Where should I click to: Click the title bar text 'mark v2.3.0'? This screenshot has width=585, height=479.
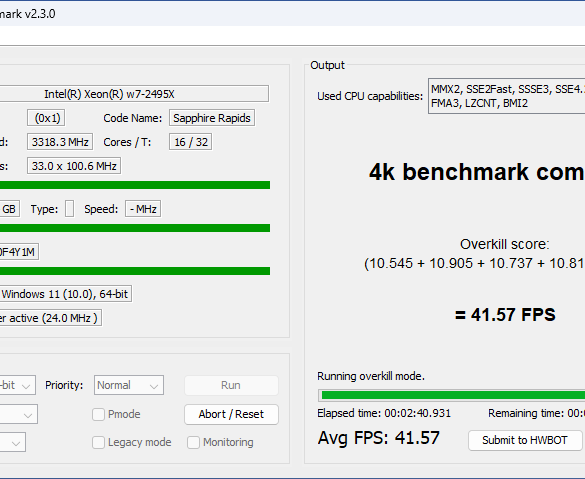click(x=28, y=14)
